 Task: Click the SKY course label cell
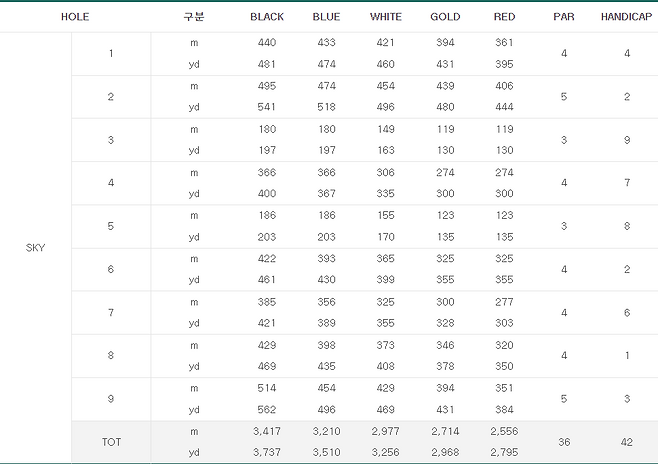(x=35, y=248)
